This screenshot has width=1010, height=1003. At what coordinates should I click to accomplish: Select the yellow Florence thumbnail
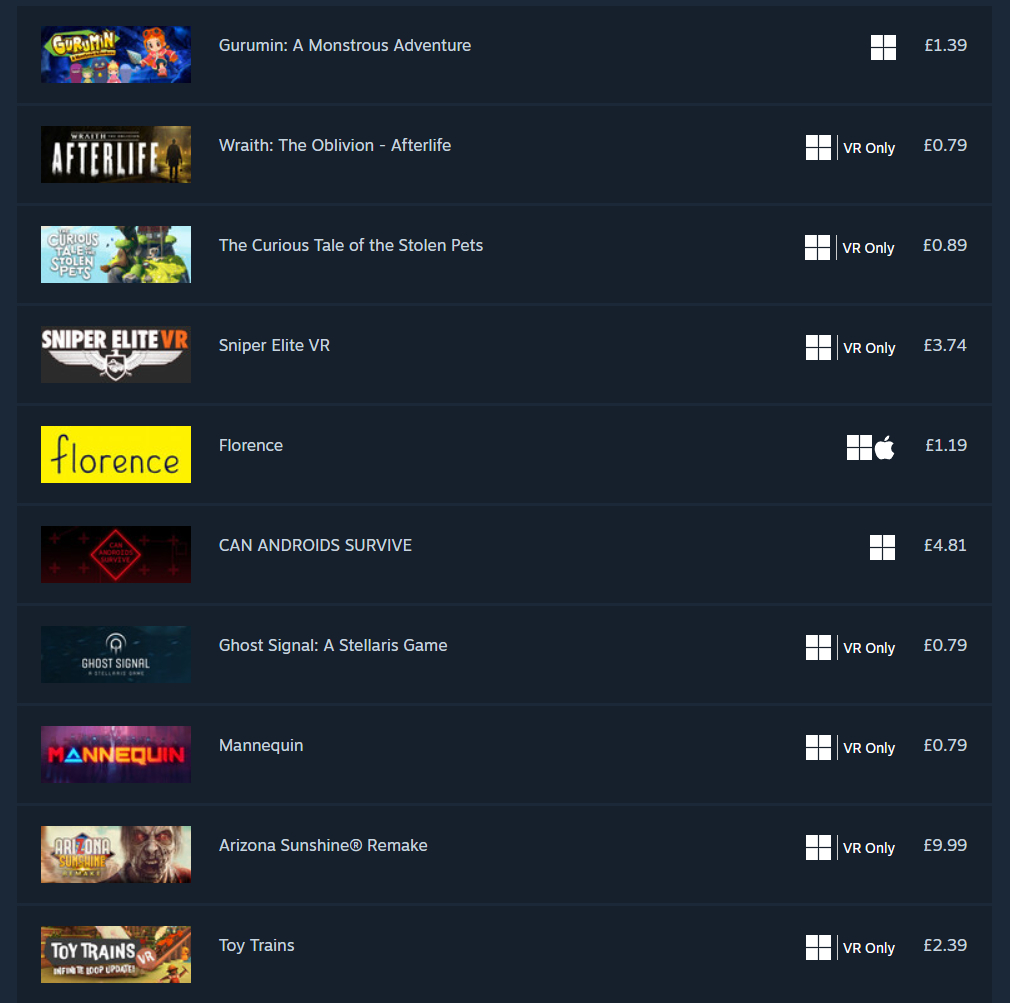pos(116,454)
